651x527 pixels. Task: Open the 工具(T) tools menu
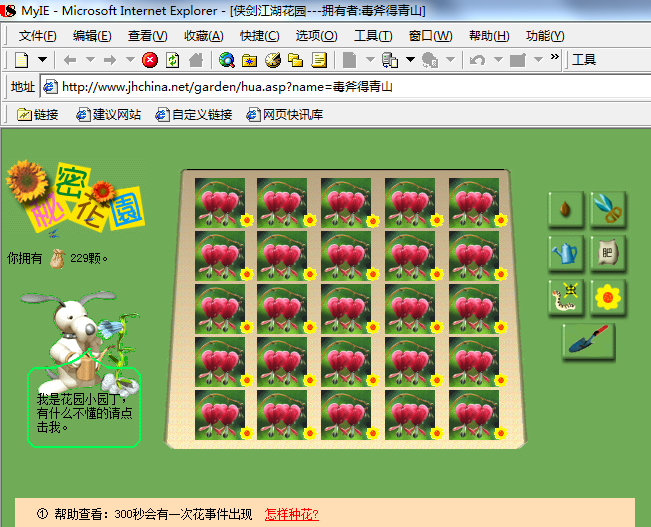[x=373, y=36]
